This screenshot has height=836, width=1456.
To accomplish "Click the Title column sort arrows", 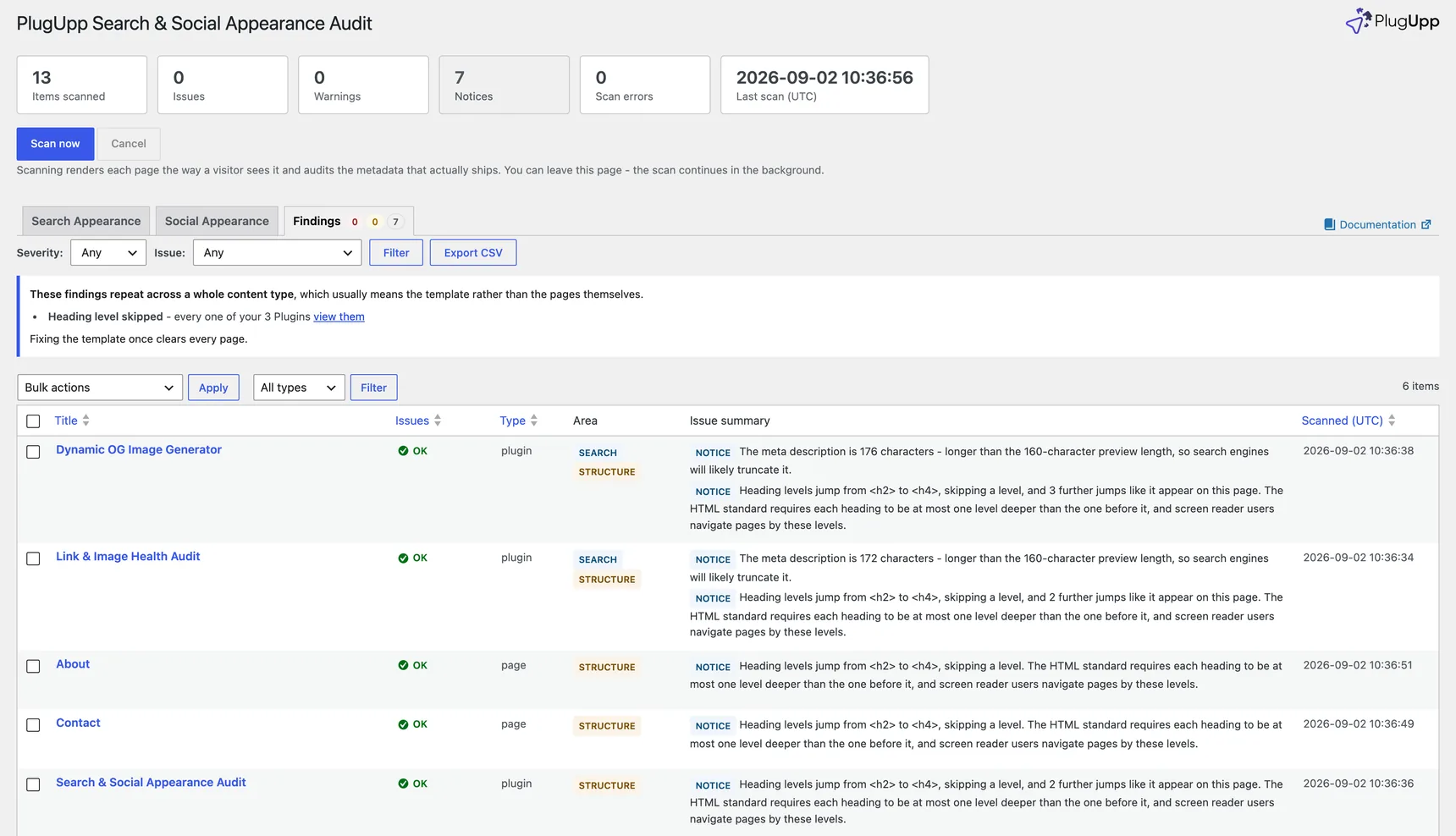I will pos(85,421).
